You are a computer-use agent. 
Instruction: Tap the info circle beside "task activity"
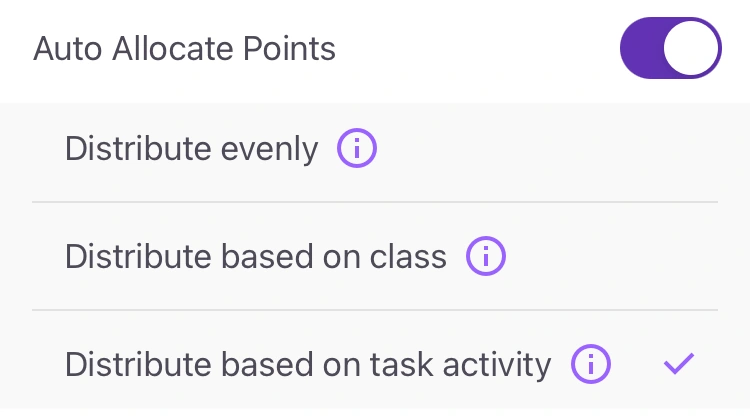click(590, 365)
